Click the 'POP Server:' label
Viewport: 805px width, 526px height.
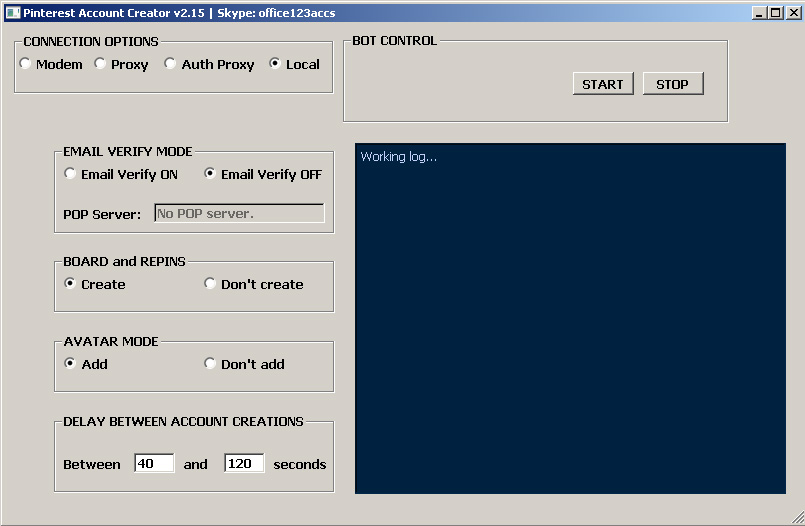click(x=102, y=215)
